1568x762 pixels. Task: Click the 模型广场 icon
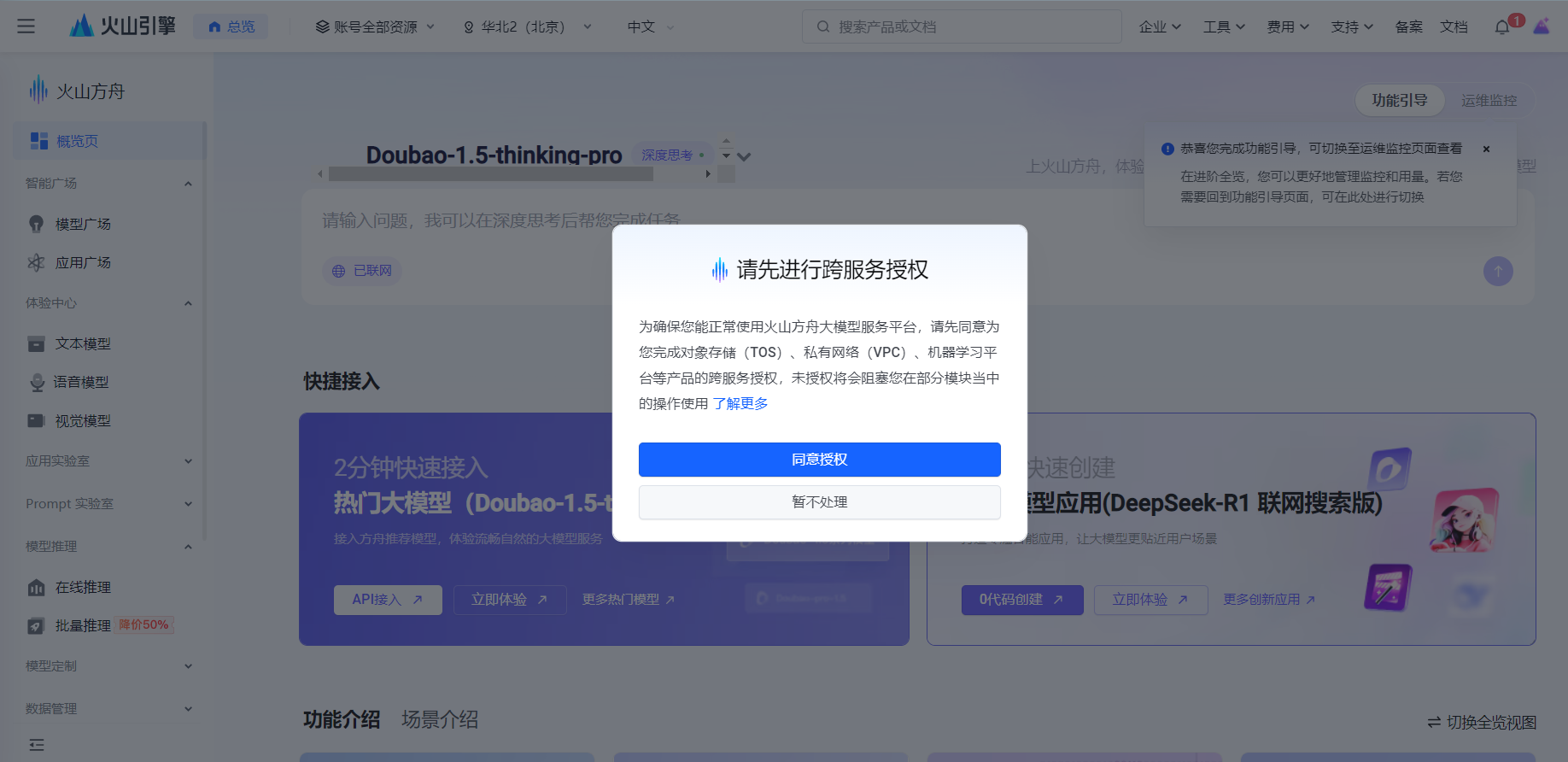[x=36, y=224]
